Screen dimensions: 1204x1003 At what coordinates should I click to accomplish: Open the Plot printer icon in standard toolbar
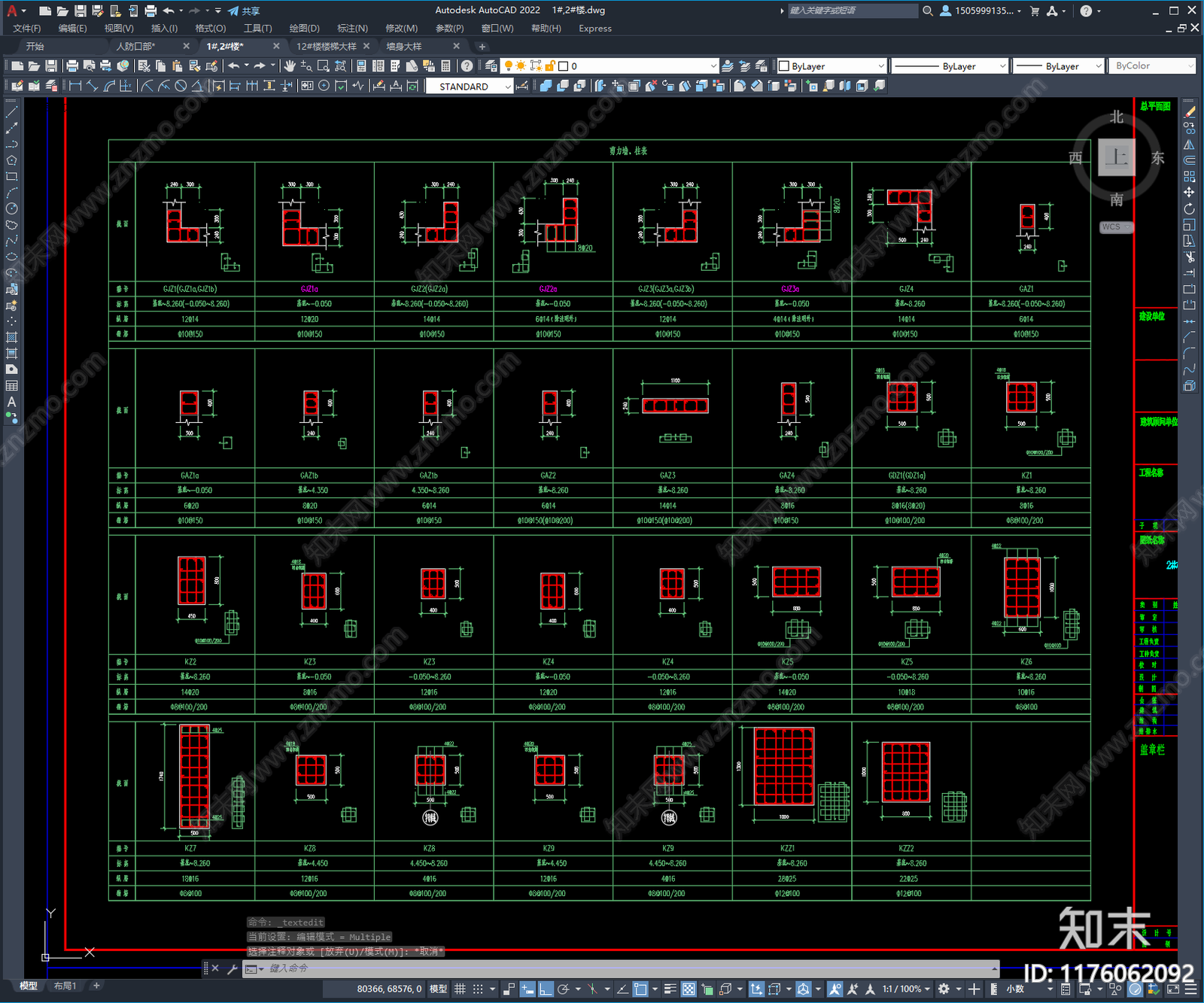click(x=73, y=66)
